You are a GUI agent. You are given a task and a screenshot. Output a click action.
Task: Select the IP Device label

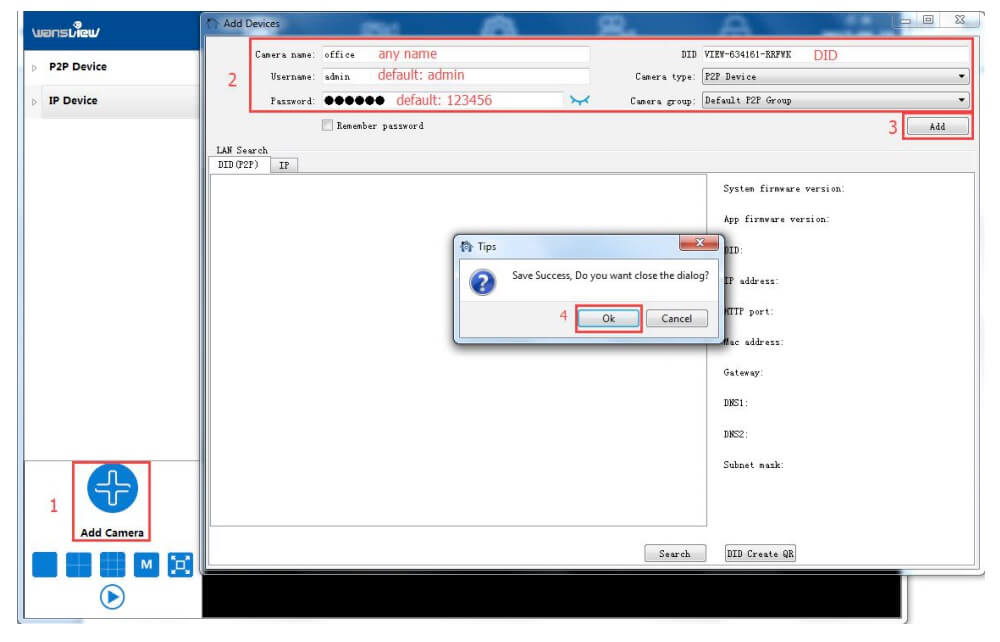(x=73, y=100)
